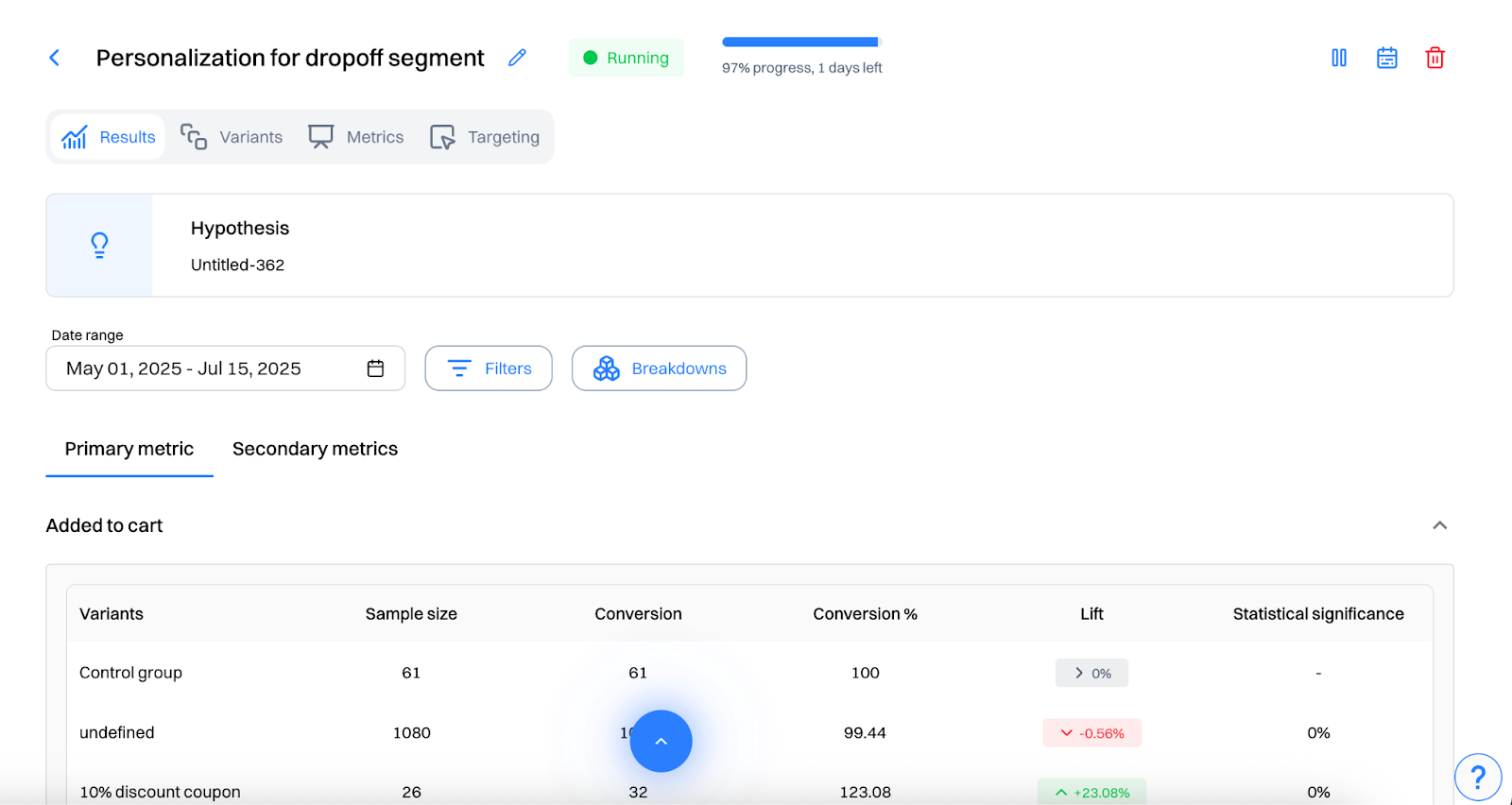Click the experiment title Personalization for dropoff segment
Screen dimensions: 1512x805
pos(290,58)
